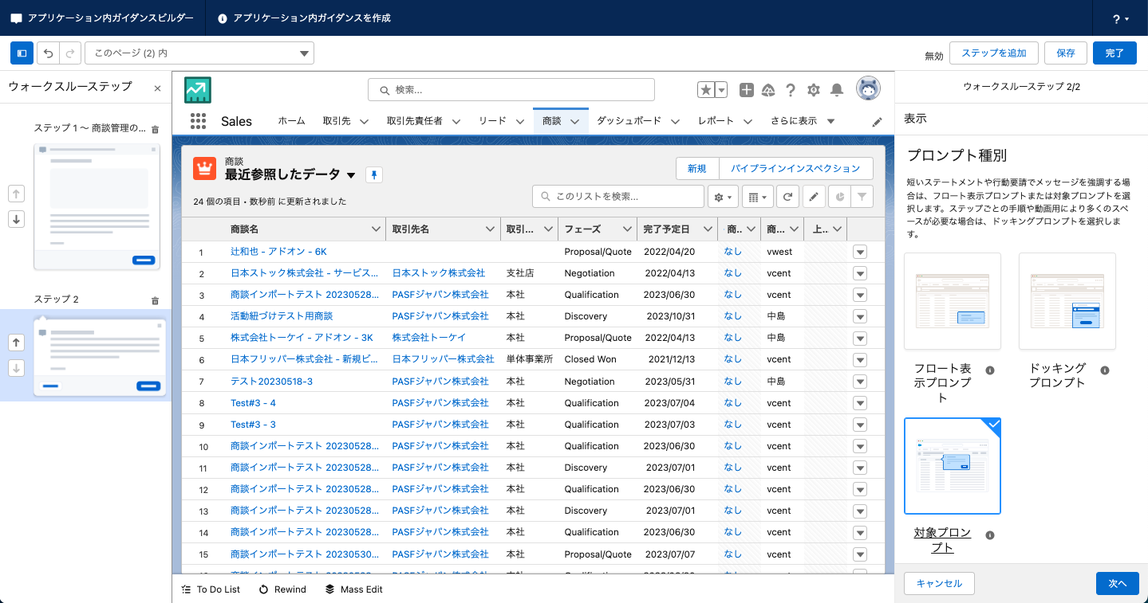This screenshot has width=1148, height=603.
Task: Undo the last builder action
Action: [x=48, y=53]
